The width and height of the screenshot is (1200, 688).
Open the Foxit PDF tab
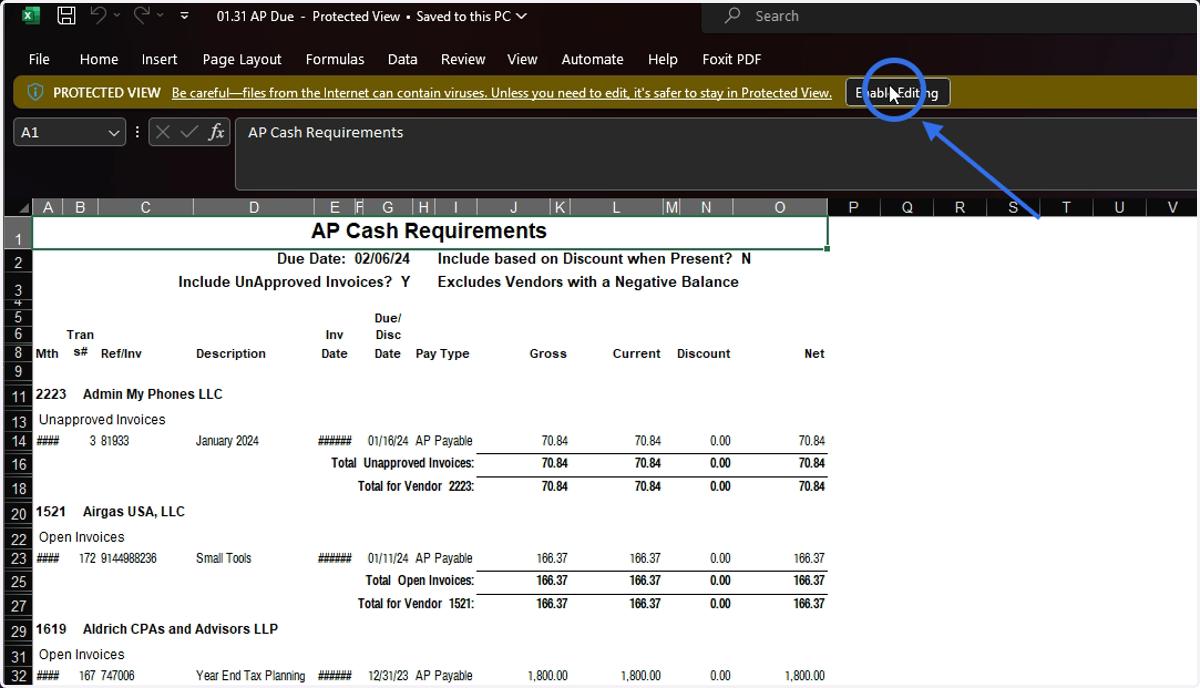coord(732,59)
